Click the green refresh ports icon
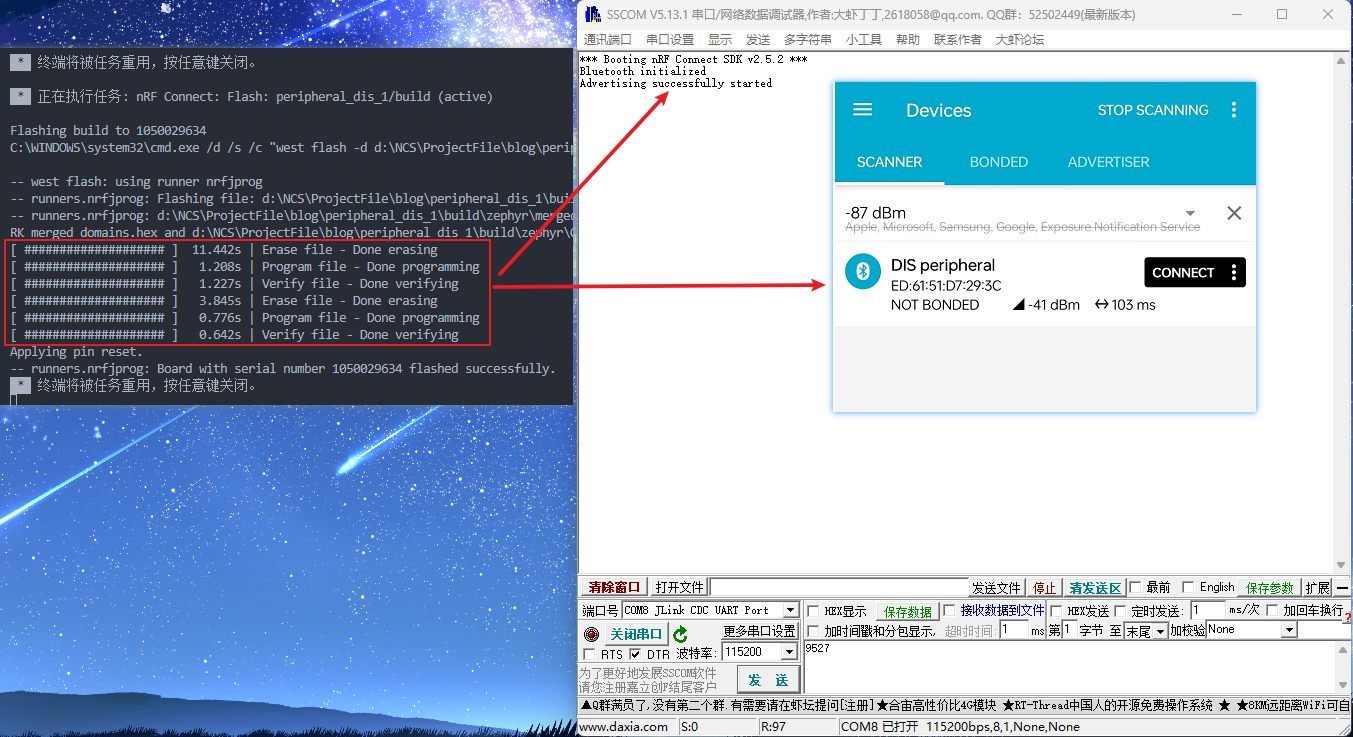Viewport: 1353px width, 737px height. click(x=681, y=634)
